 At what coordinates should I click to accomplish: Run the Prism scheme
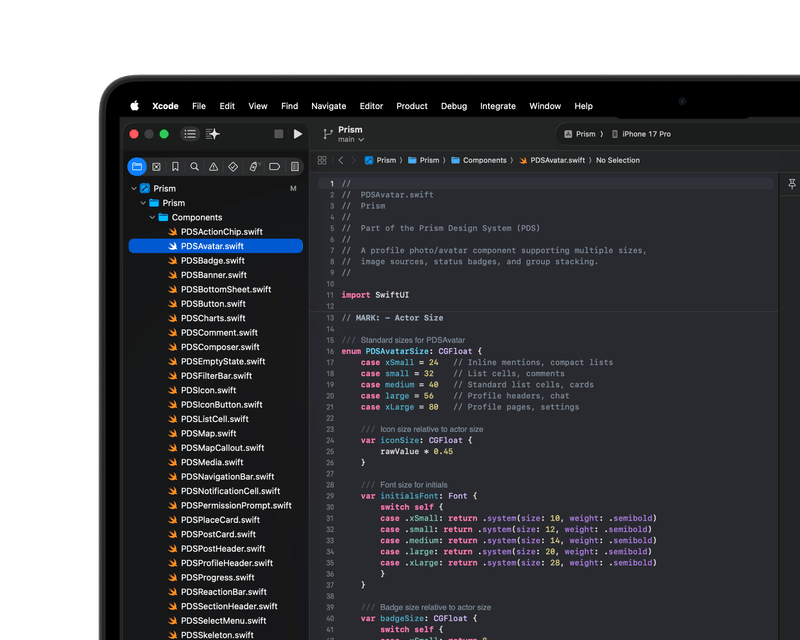pyautogui.click(x=298, y=134)
